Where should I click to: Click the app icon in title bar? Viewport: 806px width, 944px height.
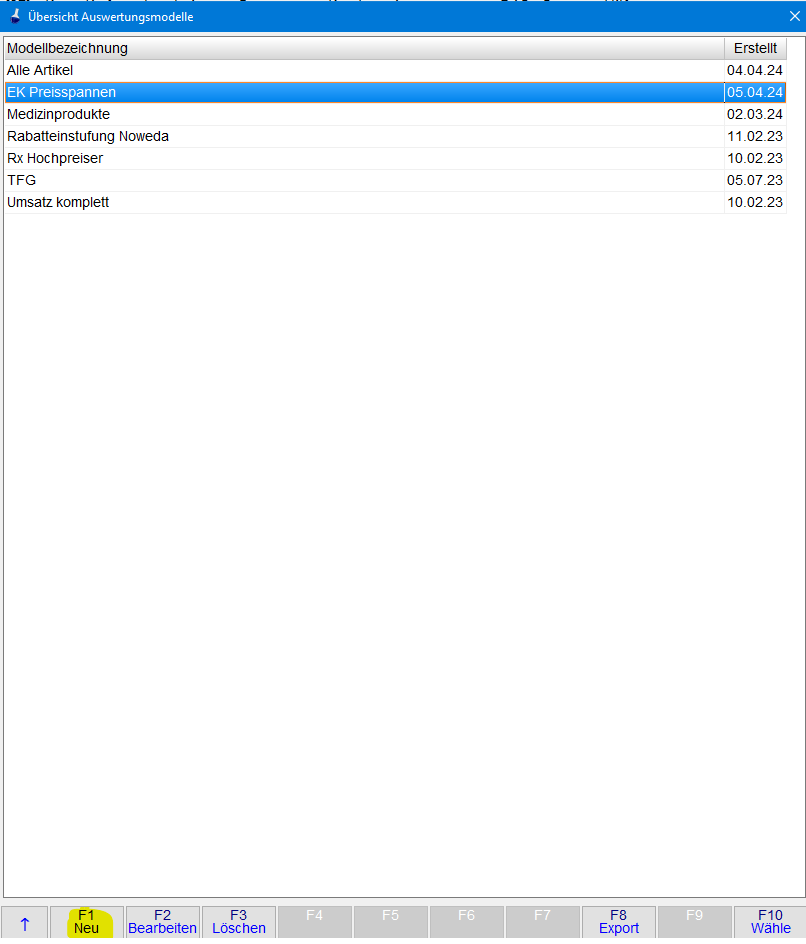(x=15, y=17)
